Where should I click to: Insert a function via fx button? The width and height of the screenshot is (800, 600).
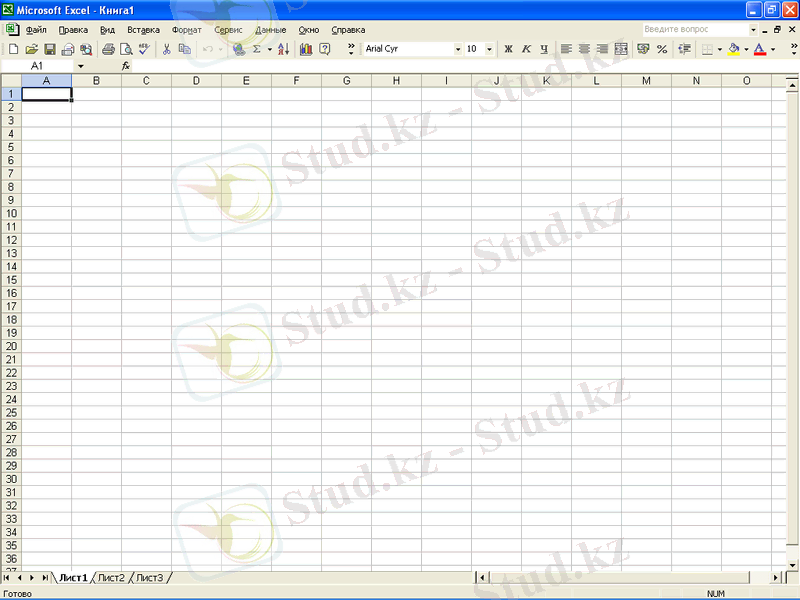pyautogui.click(x=126, y=66)
